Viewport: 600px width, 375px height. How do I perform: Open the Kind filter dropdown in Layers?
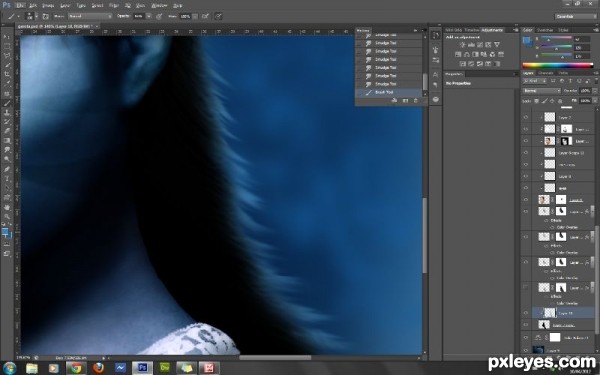coord(535,81)
